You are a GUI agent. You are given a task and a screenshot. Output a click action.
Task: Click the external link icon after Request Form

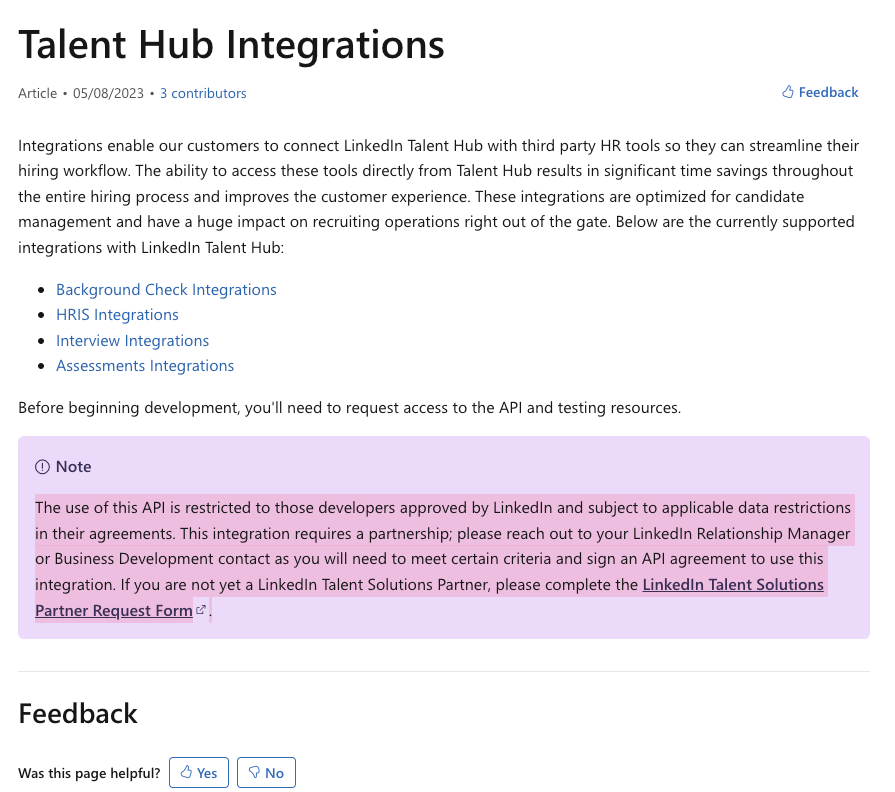click(x=200, y=610)
